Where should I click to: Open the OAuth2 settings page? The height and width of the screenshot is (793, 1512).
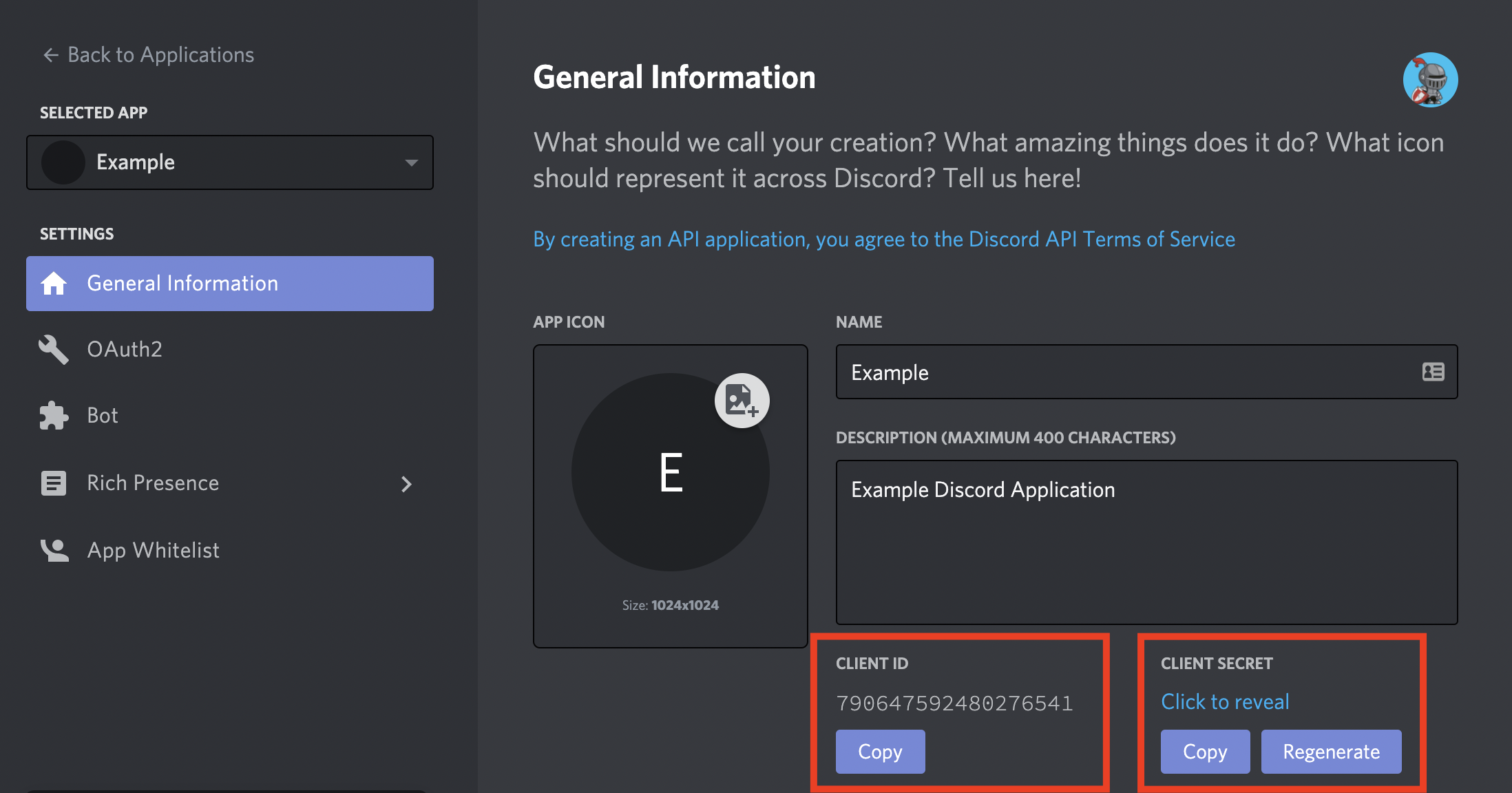(125, 350)
